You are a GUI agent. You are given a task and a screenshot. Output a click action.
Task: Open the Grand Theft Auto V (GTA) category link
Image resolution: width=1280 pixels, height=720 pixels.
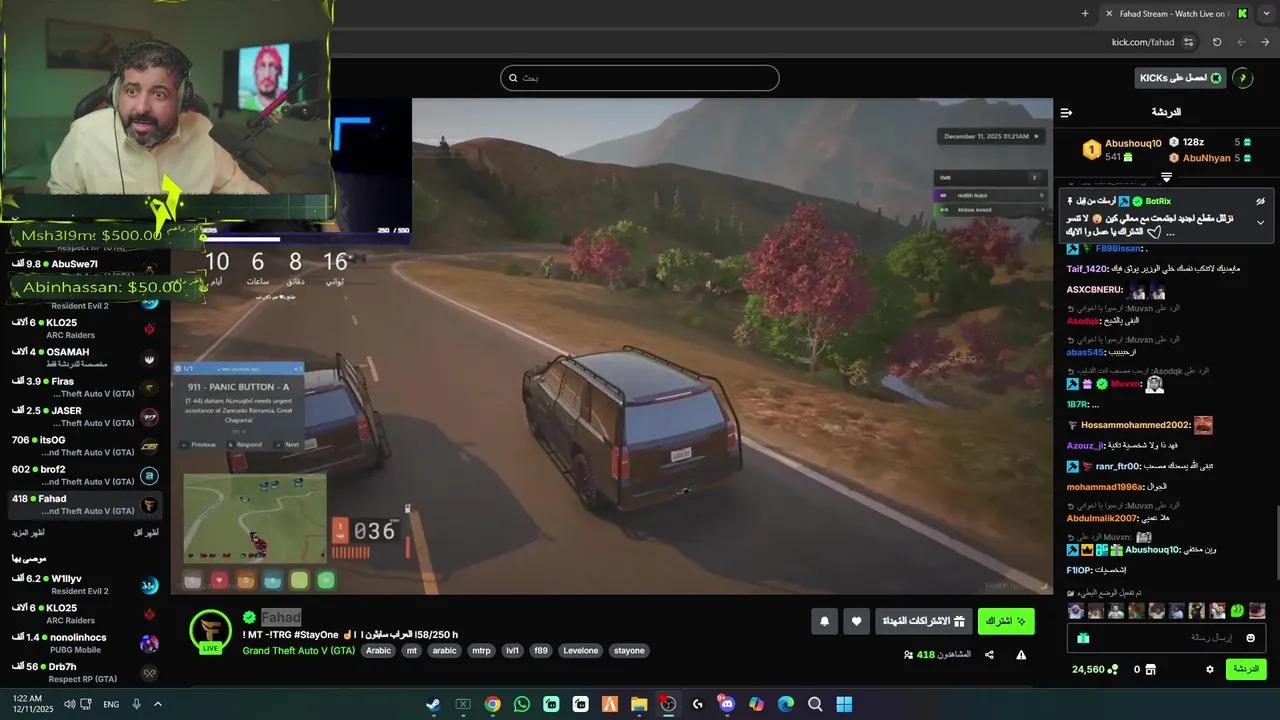point(299,650)
